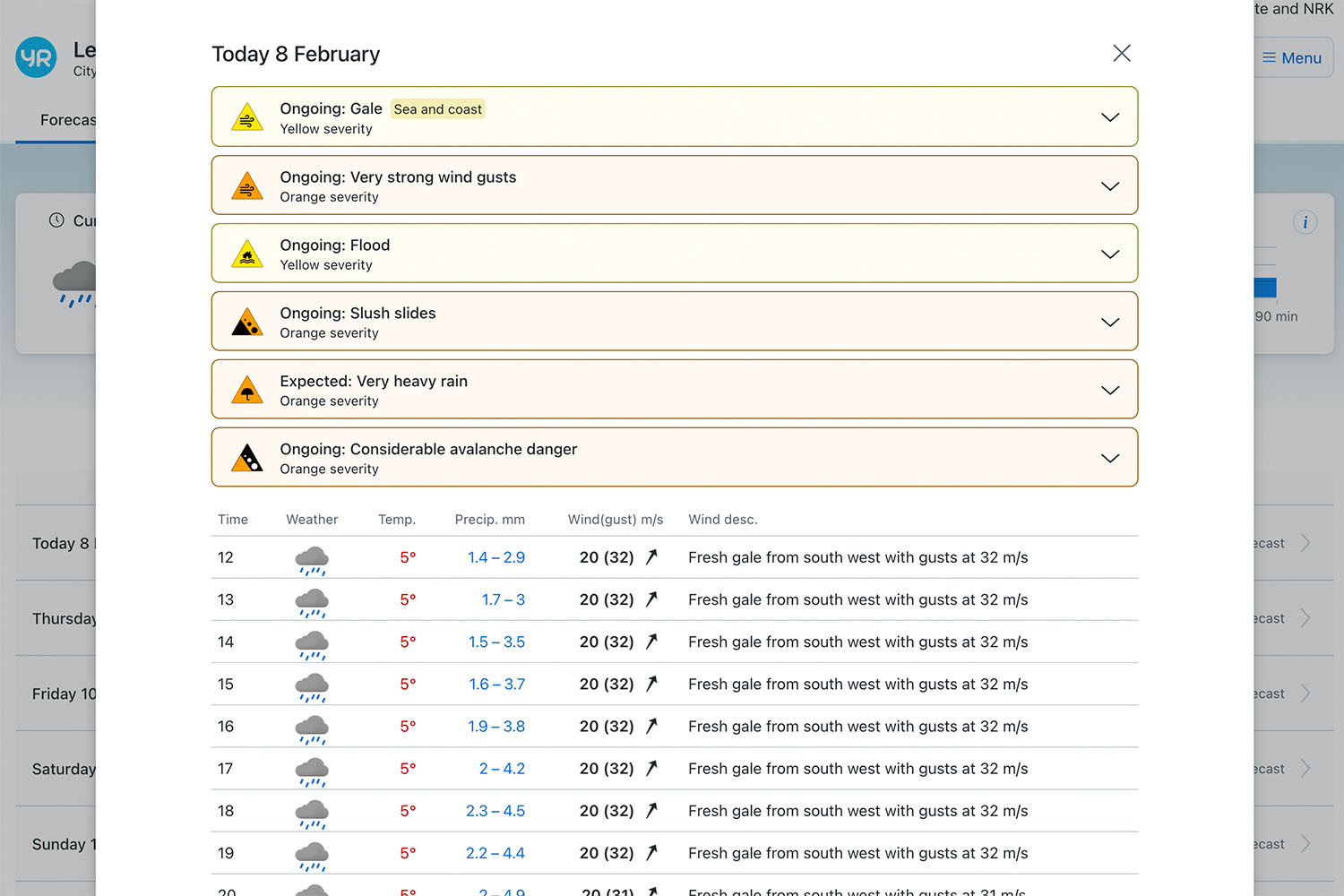This screenshot has height=896, width=1344.
Task: Click the blue precipitation bar in graph
Action: [1265, 288]
